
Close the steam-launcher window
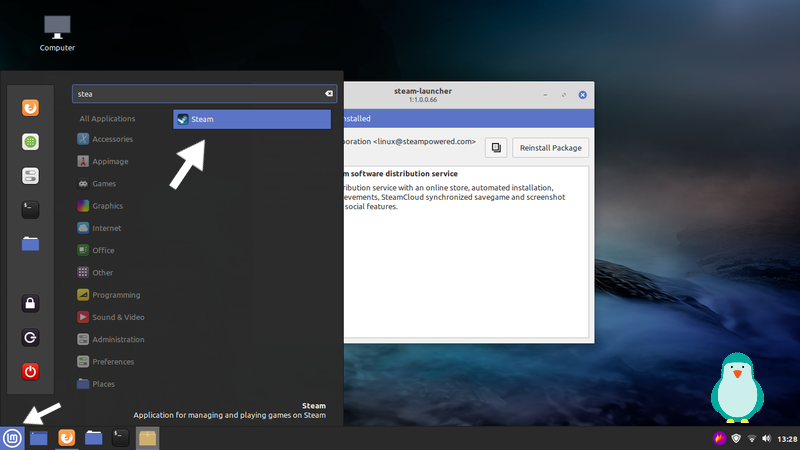click(582, 95)
